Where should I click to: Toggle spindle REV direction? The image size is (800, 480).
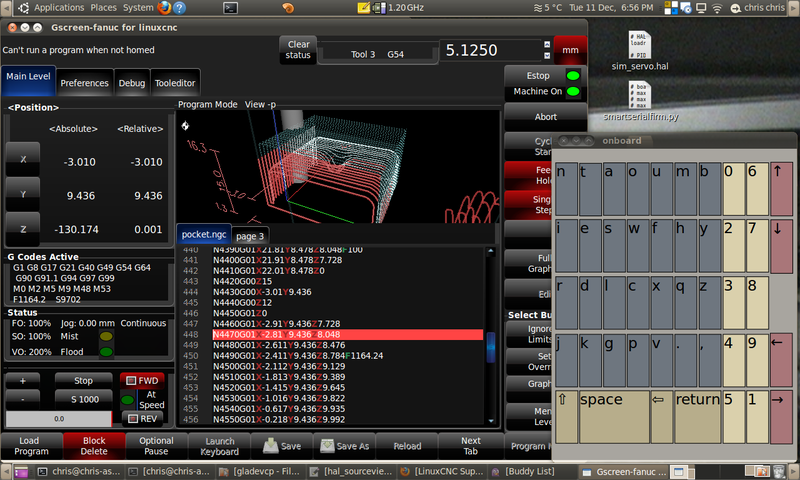(x=142, y=419)
